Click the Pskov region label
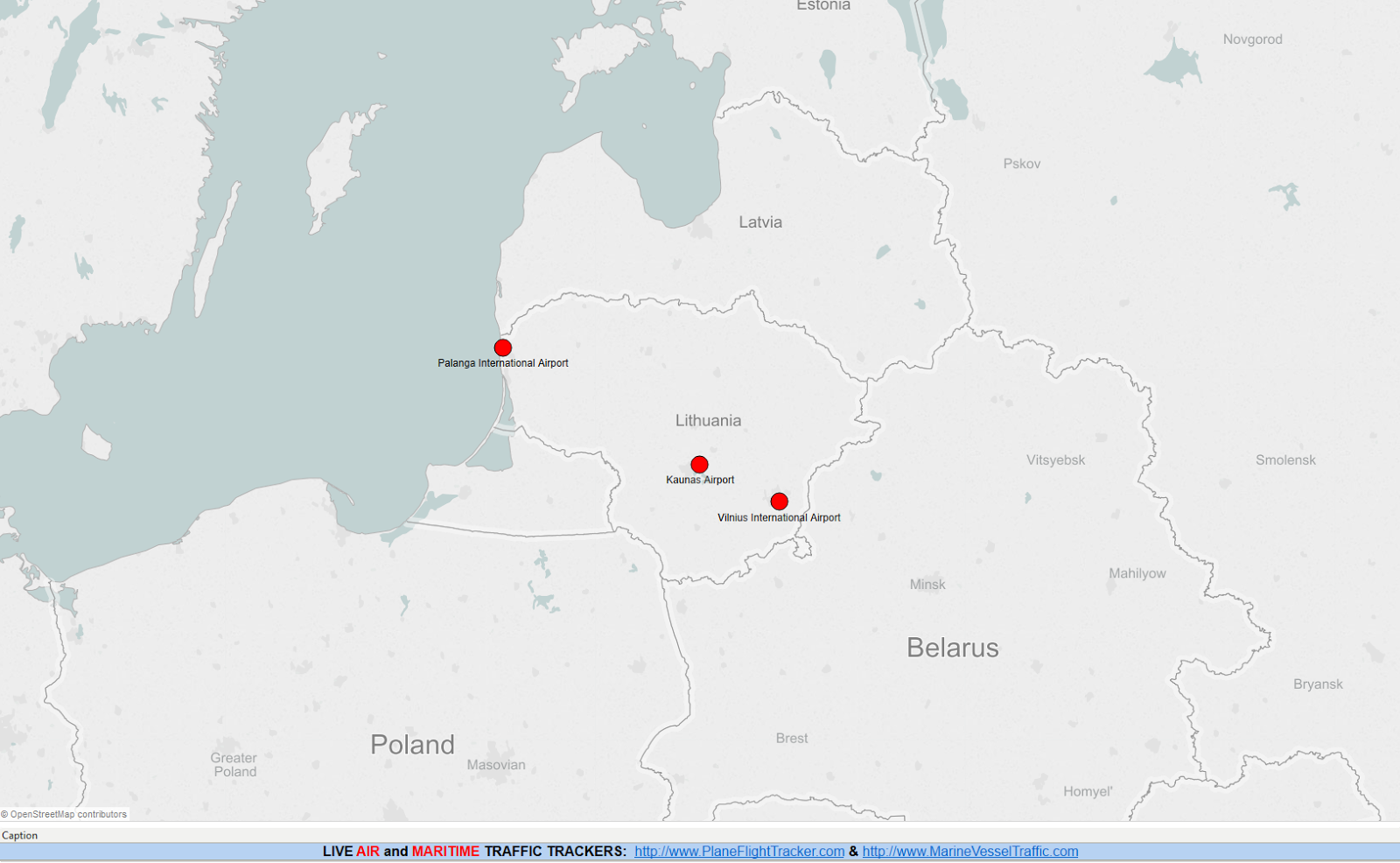 click(x=1021, y=163)
